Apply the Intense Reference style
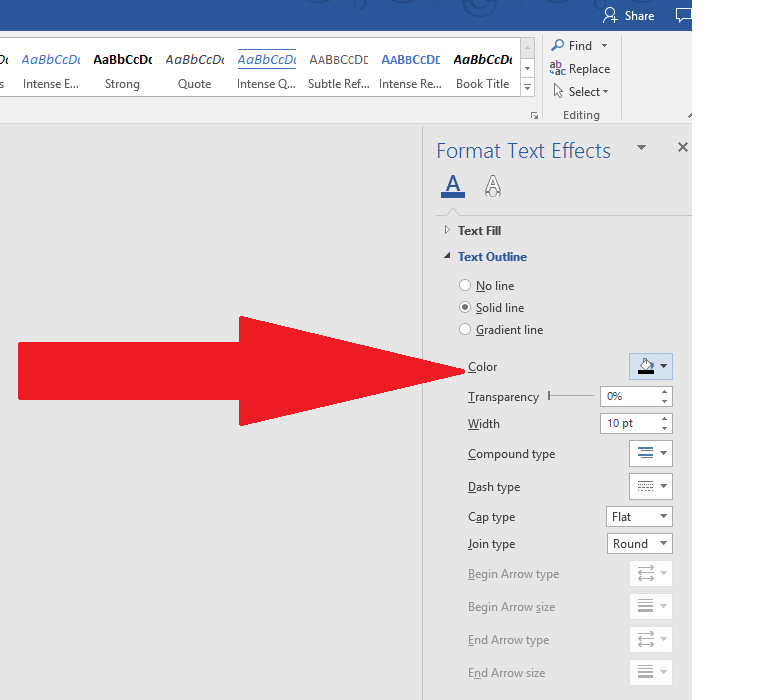The height and width of the screenshot is (700, 763). click(x=411, y=70)
